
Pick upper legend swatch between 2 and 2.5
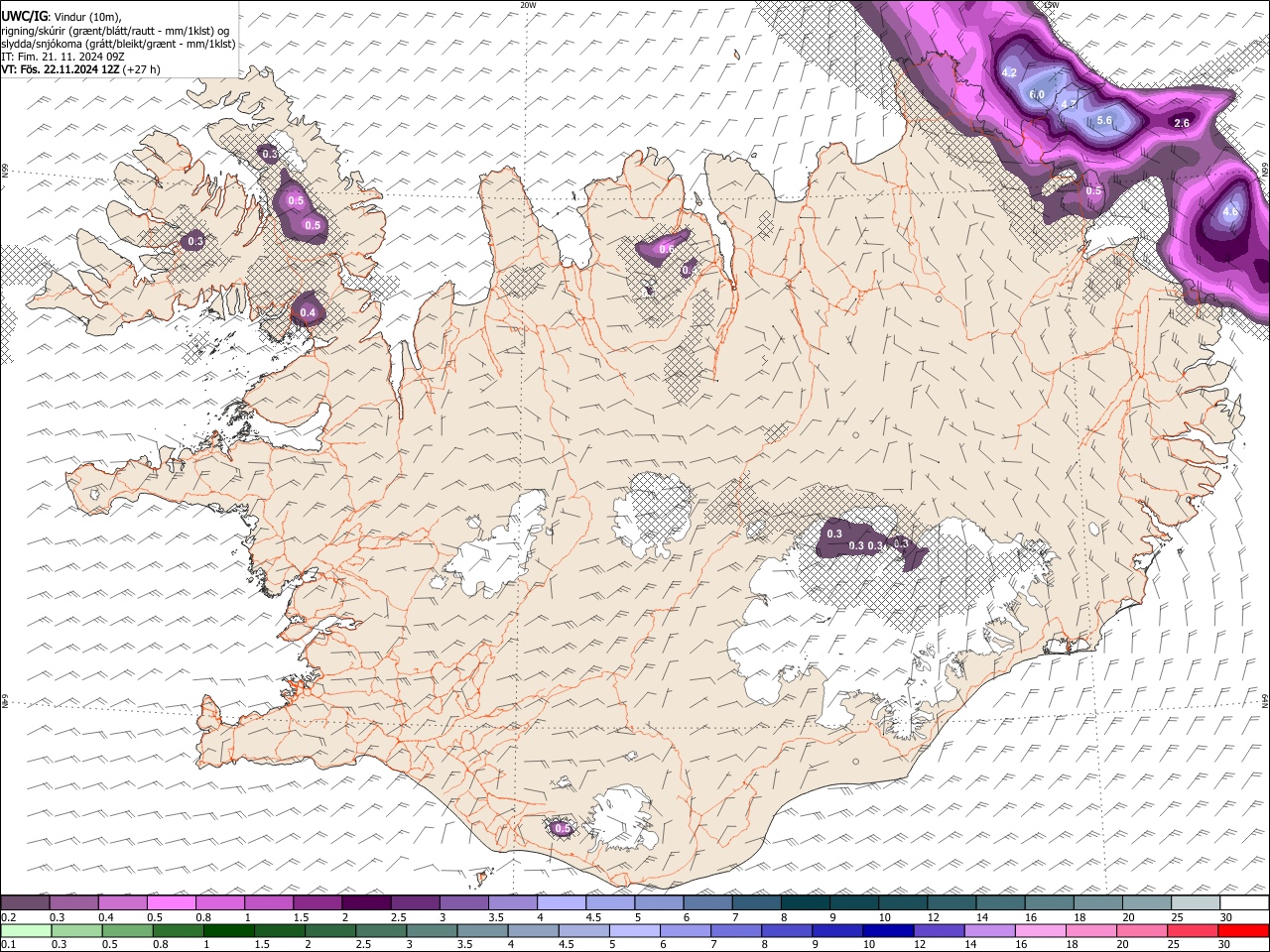[x=366, y=903]
